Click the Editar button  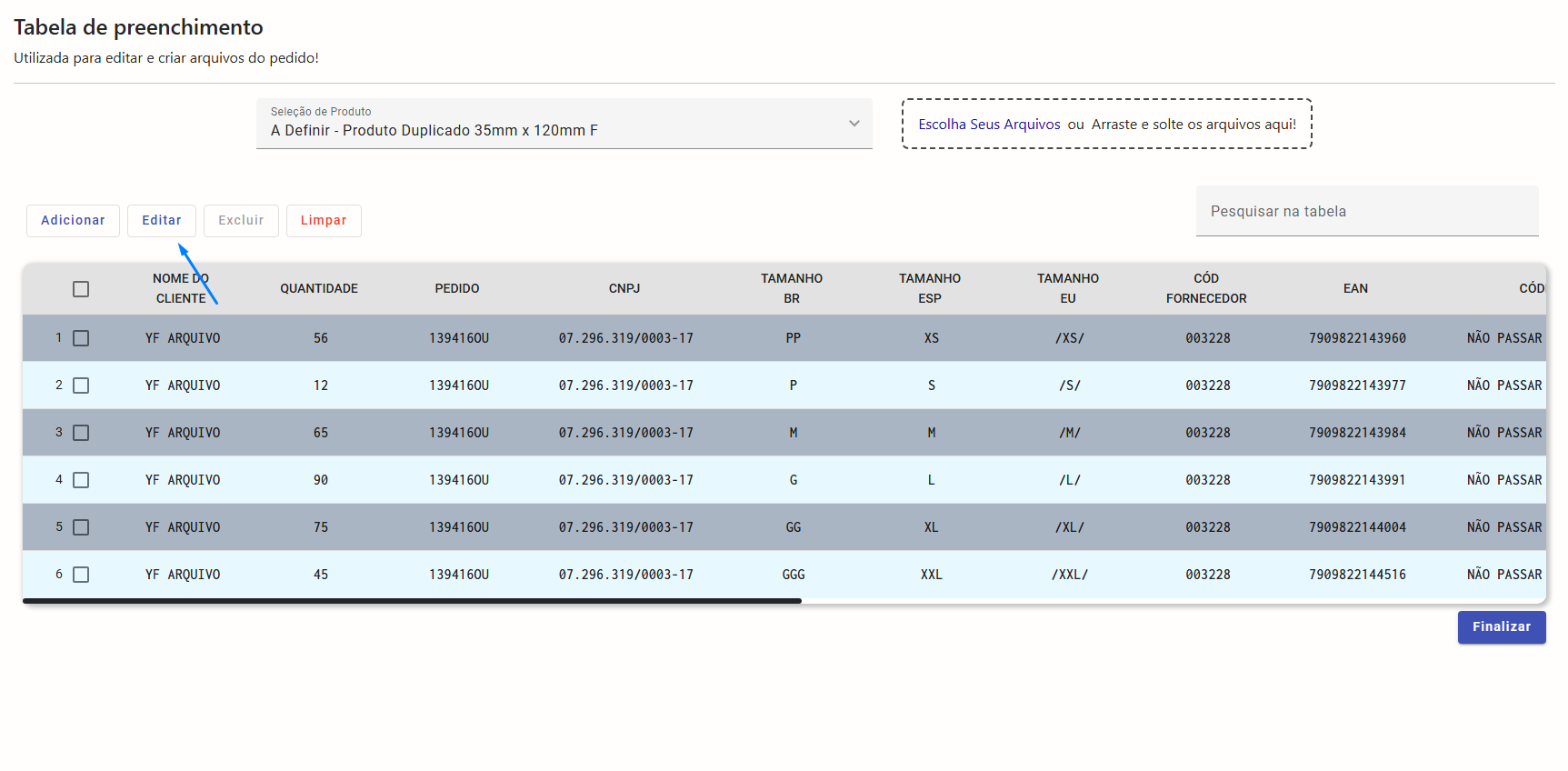(x=161, y=221)
